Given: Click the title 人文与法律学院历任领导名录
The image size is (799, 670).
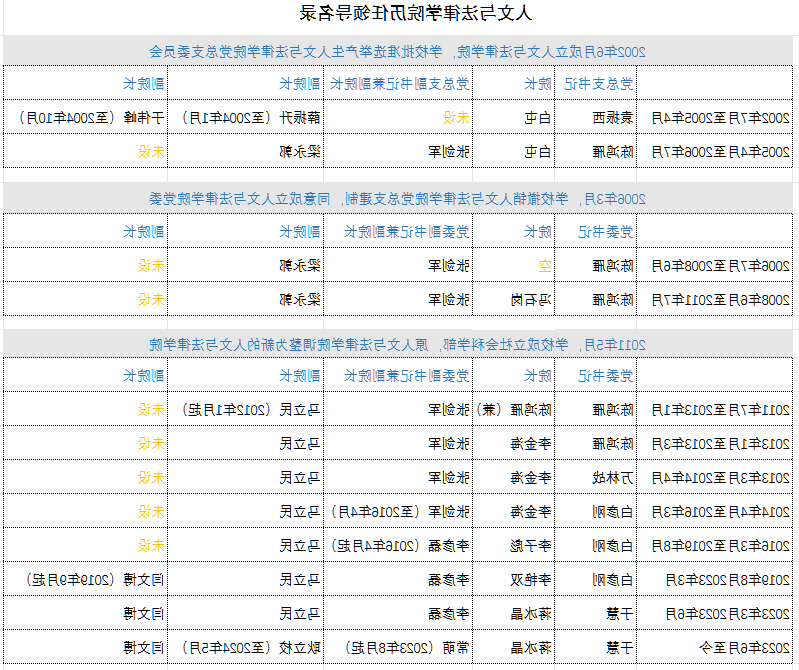Looking at the screenshot, I should (x=415, y=13).
